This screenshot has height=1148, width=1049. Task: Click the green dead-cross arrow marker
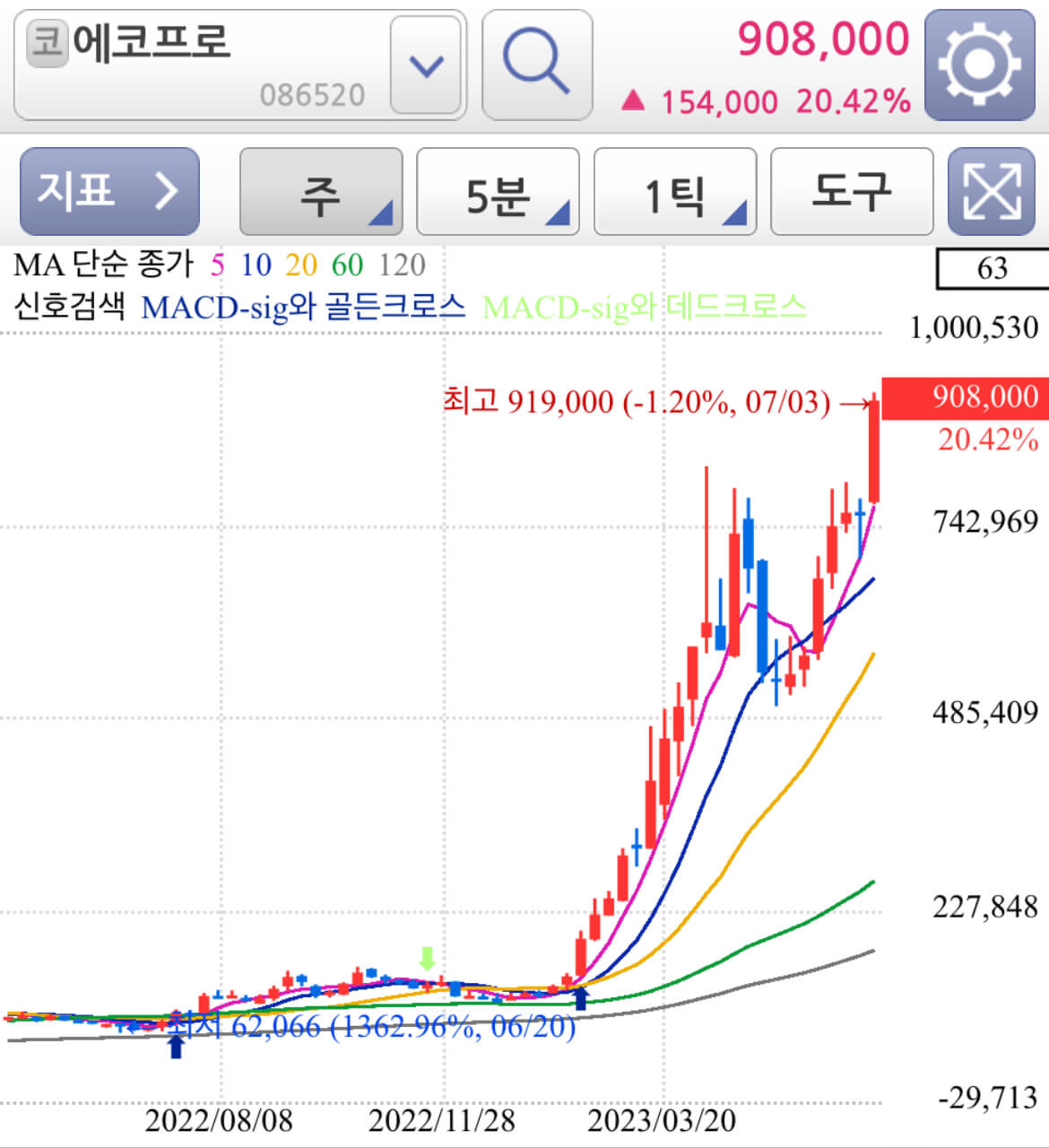[428, 958]
